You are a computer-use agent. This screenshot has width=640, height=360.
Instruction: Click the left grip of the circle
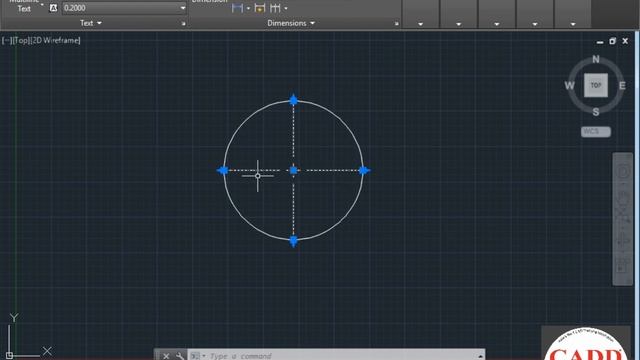[x=223, y=170]
